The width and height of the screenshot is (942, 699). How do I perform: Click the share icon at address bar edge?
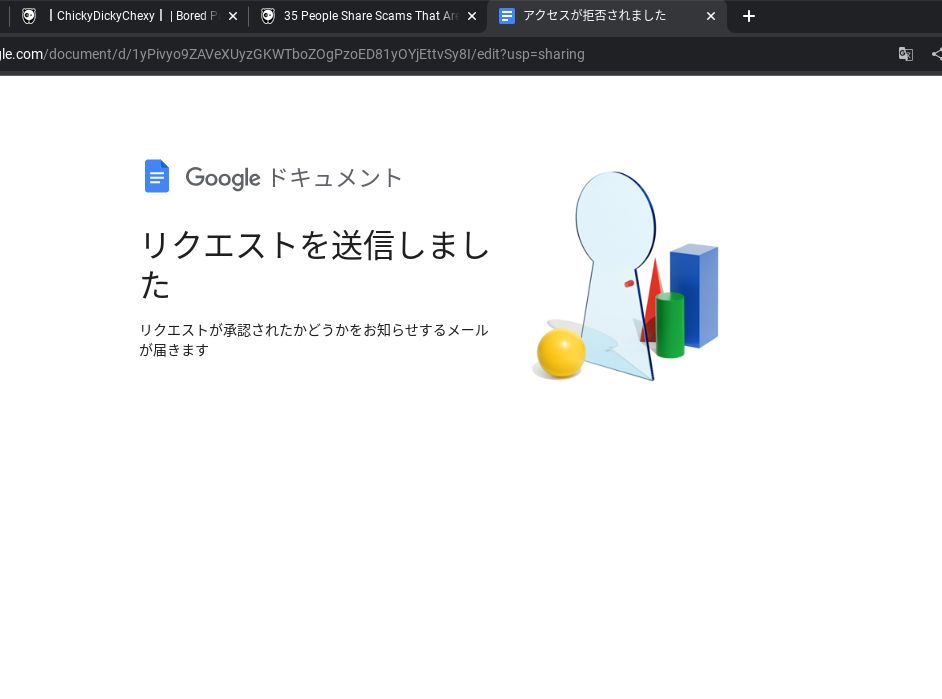[936, 54]
